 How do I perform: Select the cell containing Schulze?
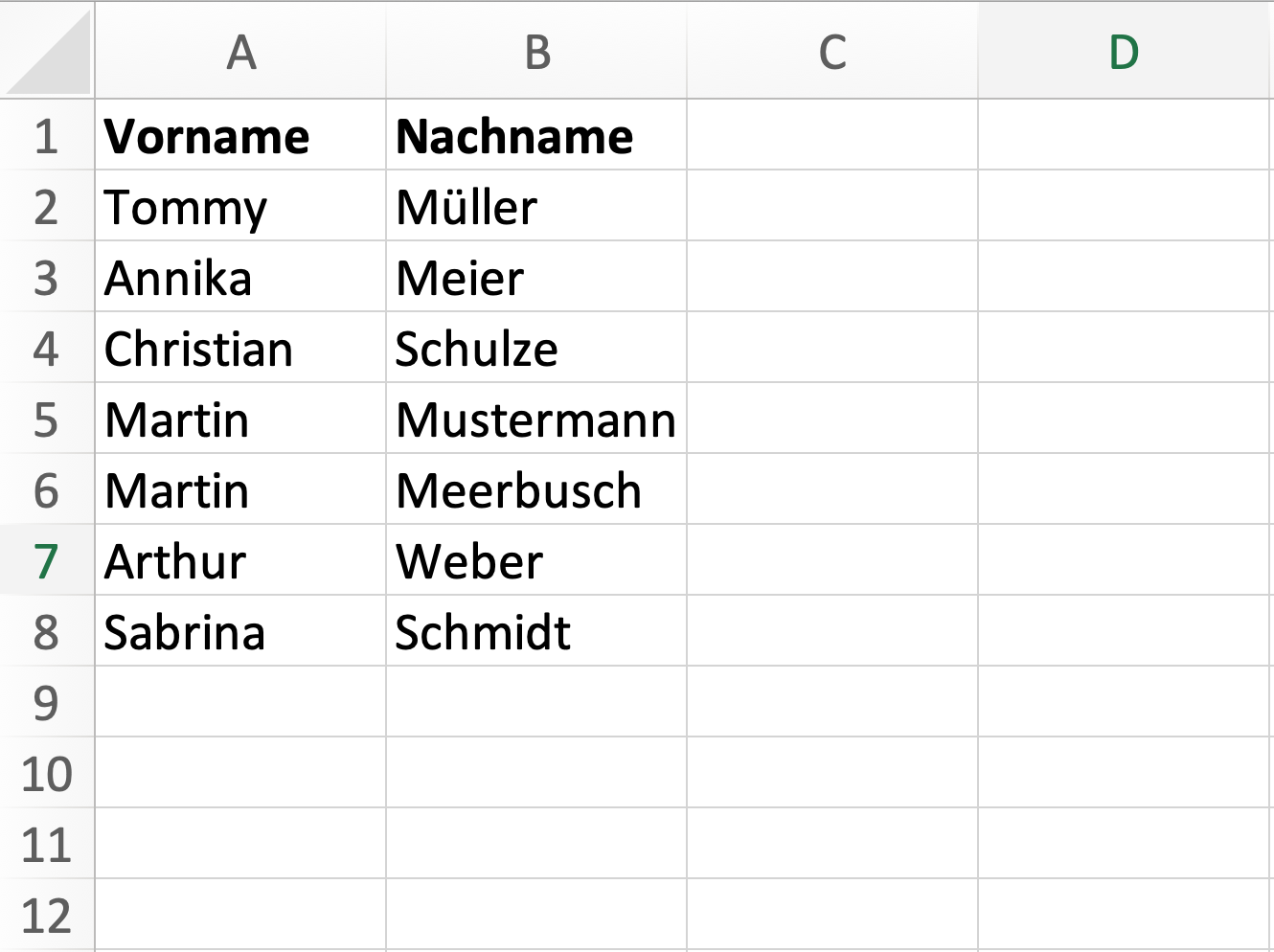536,349
